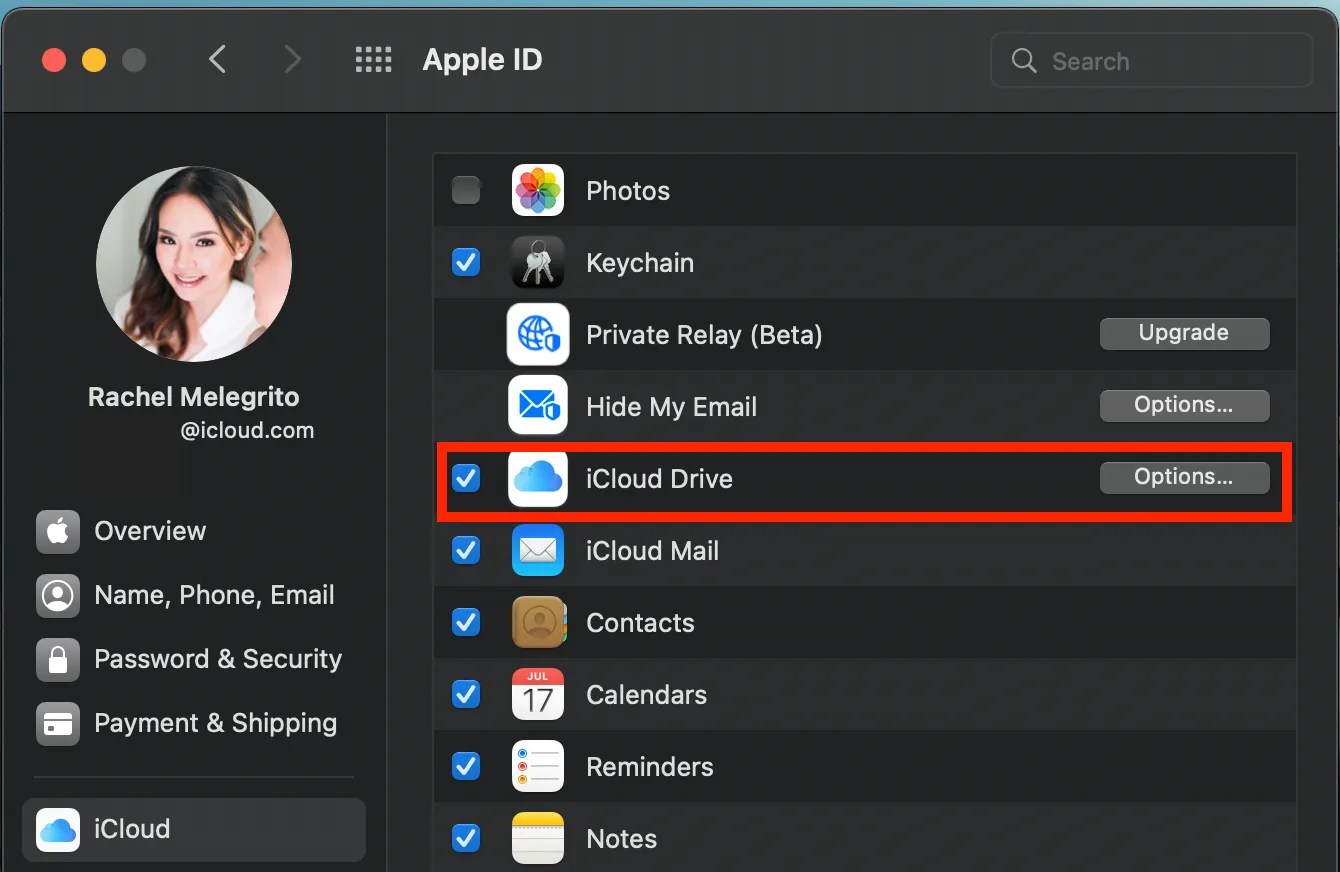This screenshot has width=1340, height=872.
Task: Click the forward navigation arrow
Action: [292, 59]
